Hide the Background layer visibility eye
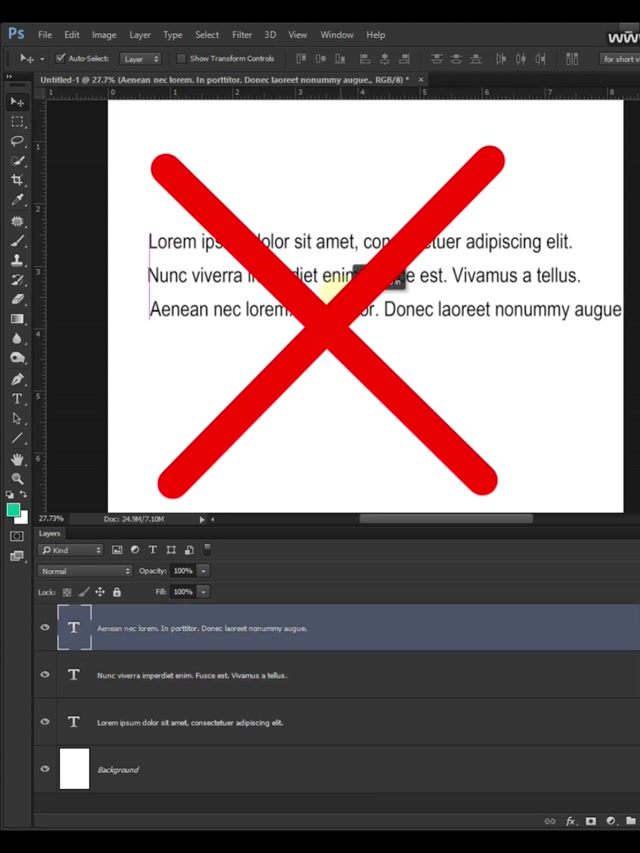This screenshot has height=853, width=640. tap(45, 769)
